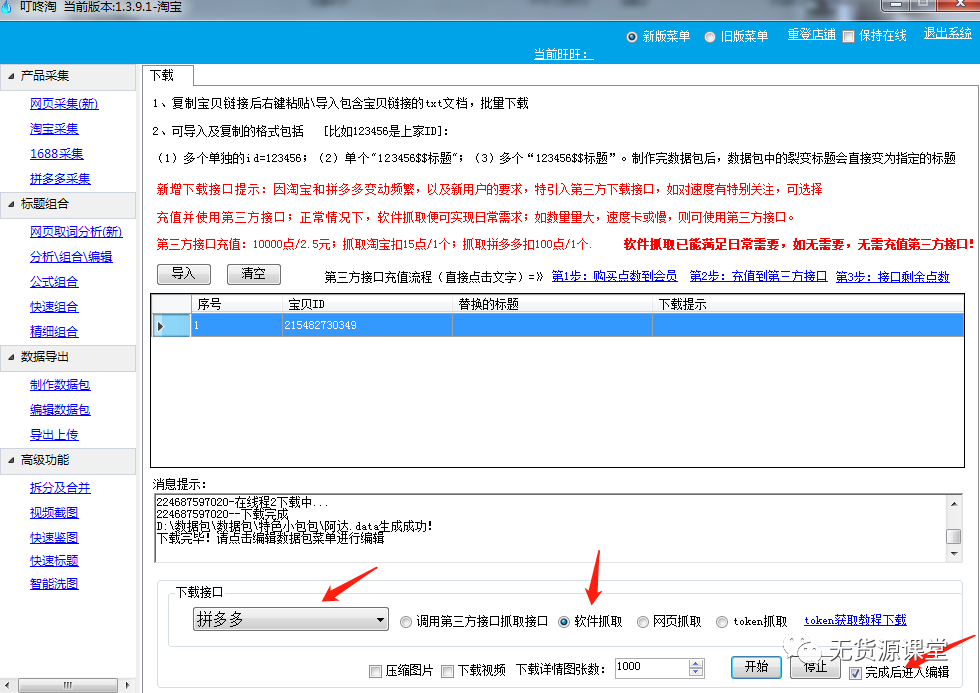This screenshot has height=693, width=980.
Task: Click the sidebar horizontal scroll-left arrow
Action: (6, 685)
